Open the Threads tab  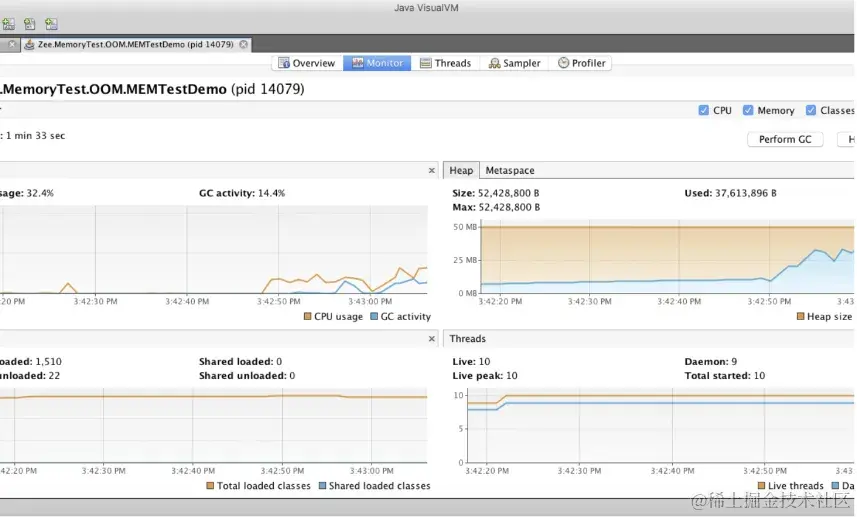point(445,63)
